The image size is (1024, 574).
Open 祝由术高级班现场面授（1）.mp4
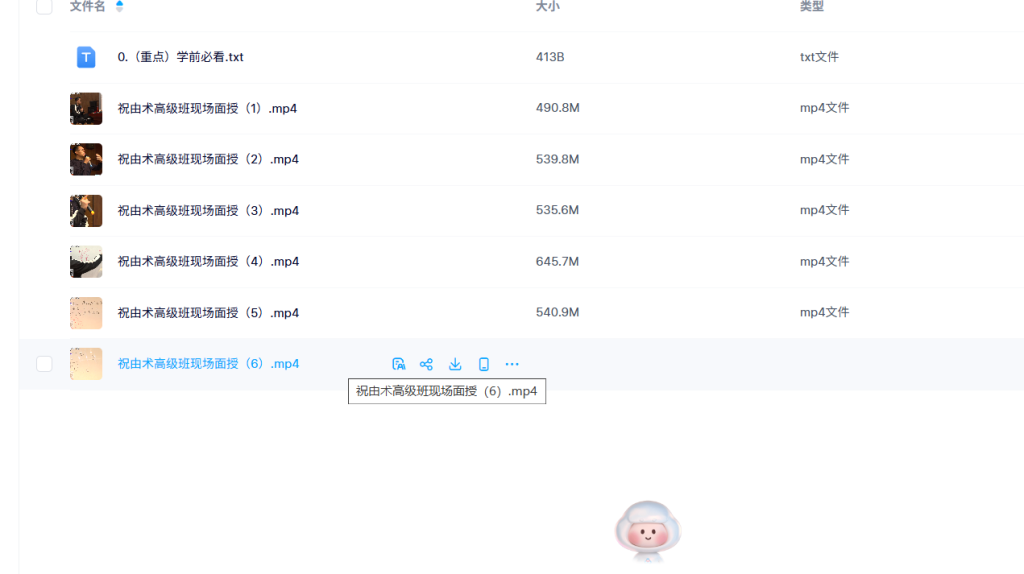tap(207, 108)
